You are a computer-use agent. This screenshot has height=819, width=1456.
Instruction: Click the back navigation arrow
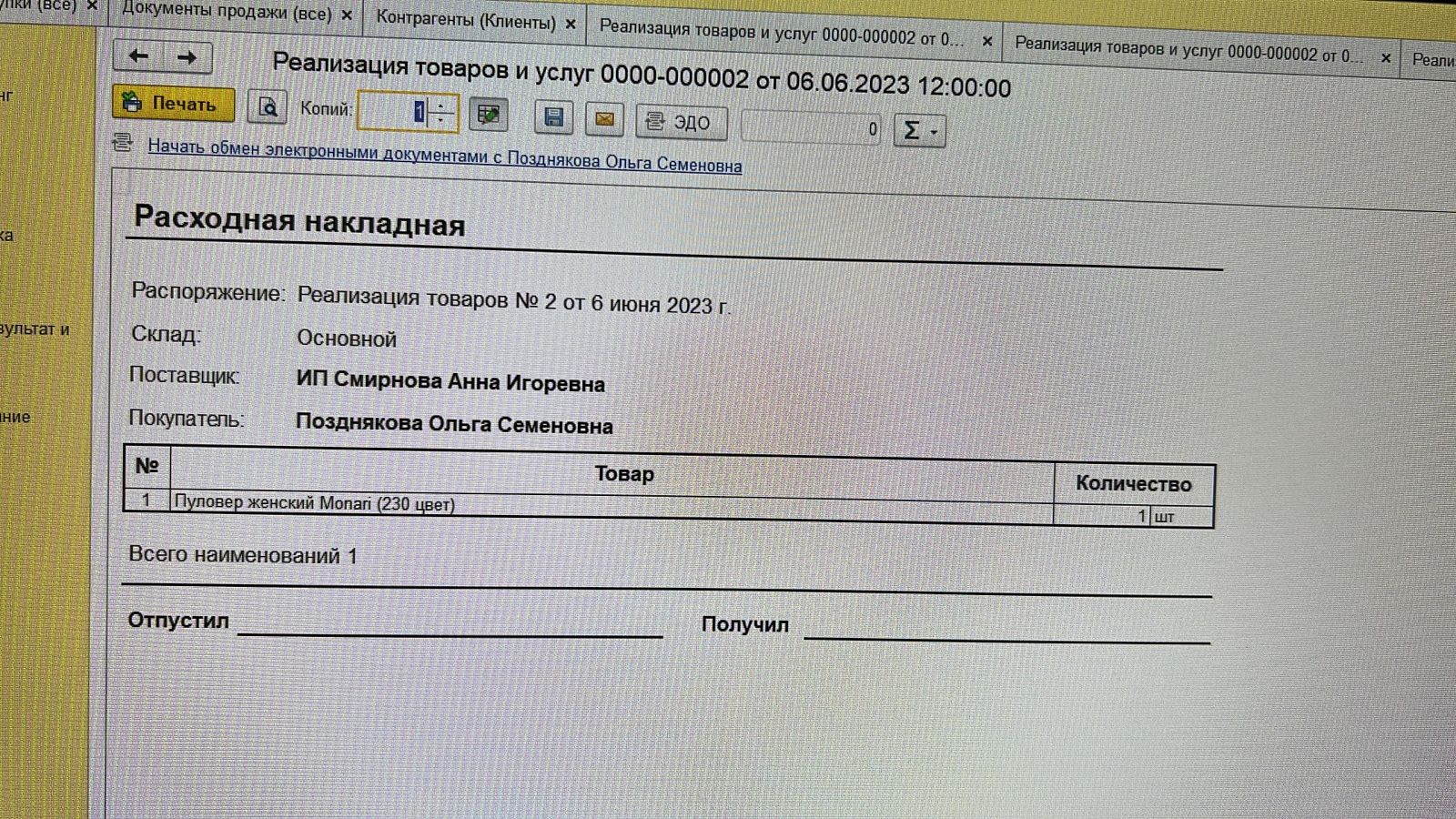click(138, 56)
